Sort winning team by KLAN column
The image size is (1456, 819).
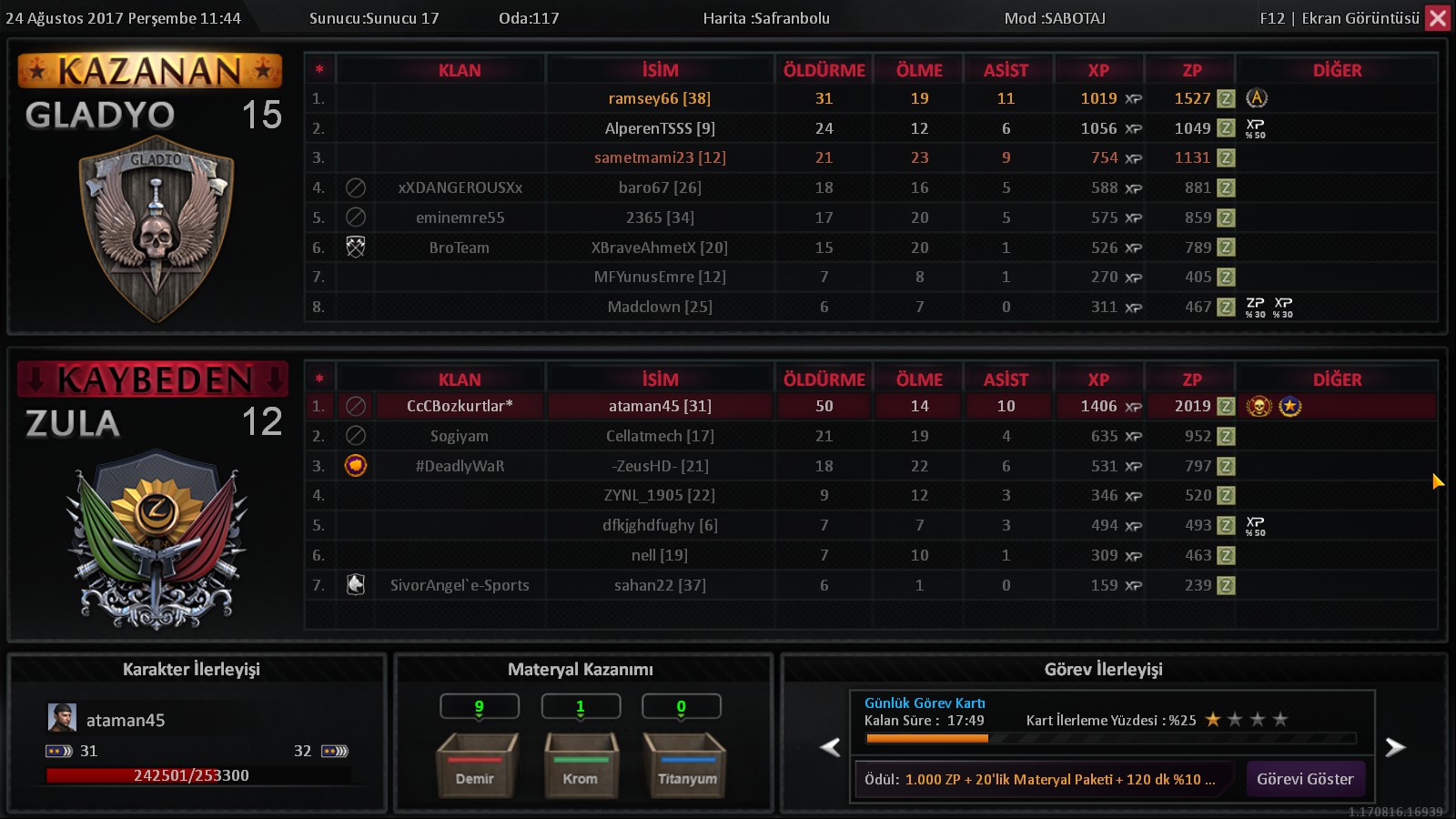tap(460, 70)
